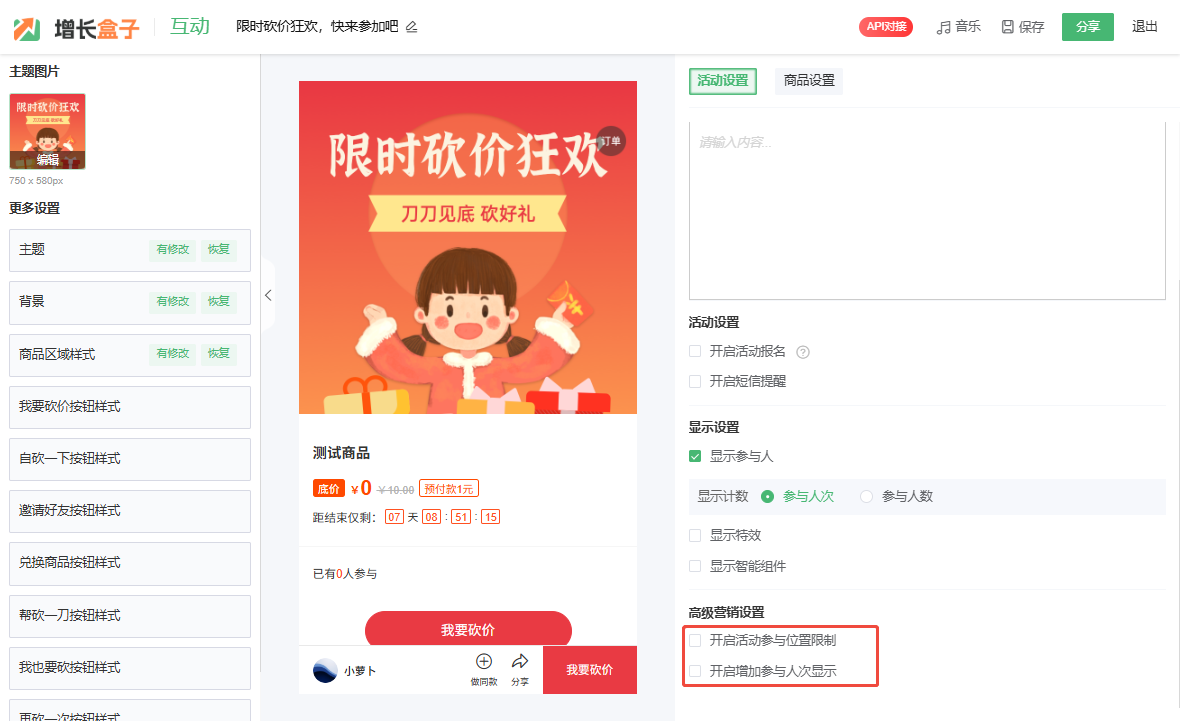Click the pencil icon to edit the title

[412, 27]
